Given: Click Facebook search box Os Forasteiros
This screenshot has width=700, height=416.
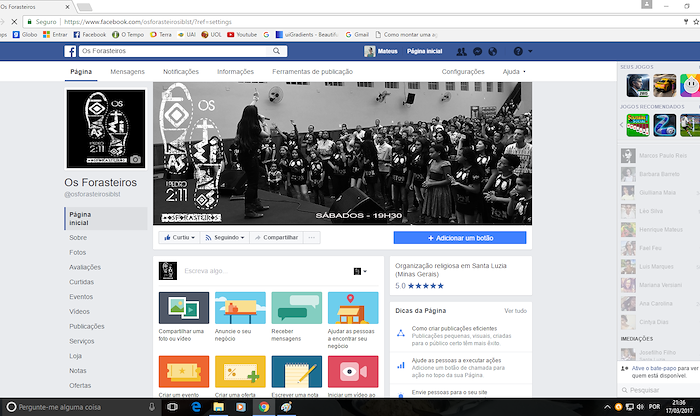Looking at the screenshot, I should (x=175, y=51).
